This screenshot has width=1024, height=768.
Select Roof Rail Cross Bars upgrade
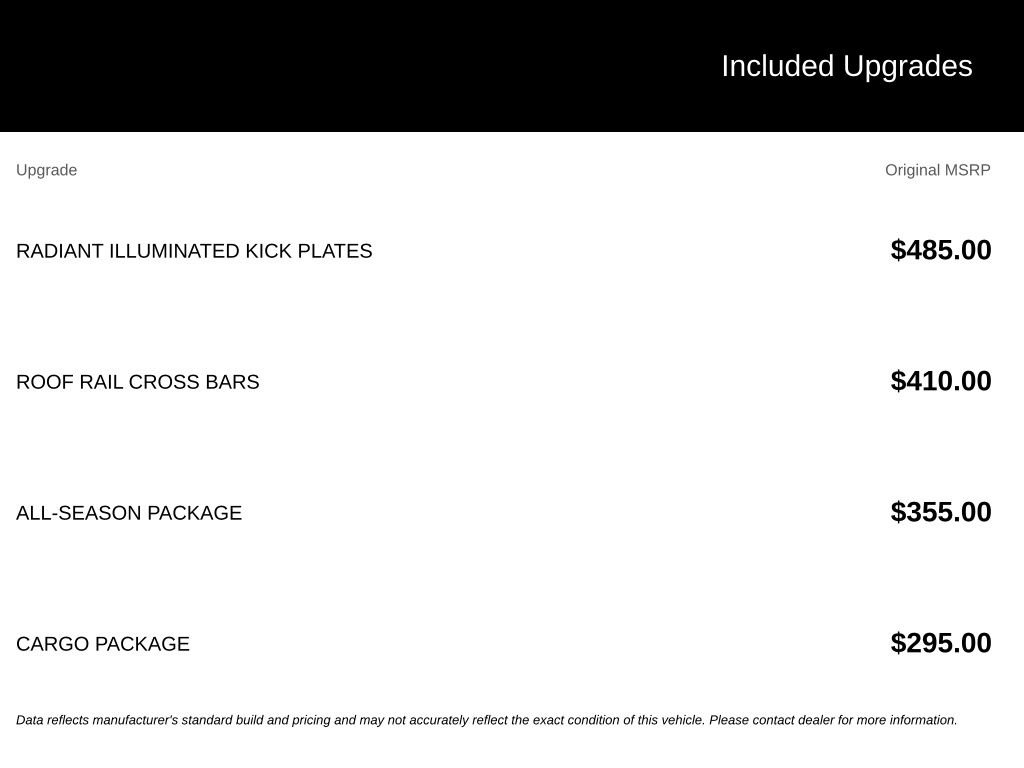pos(138,382)
